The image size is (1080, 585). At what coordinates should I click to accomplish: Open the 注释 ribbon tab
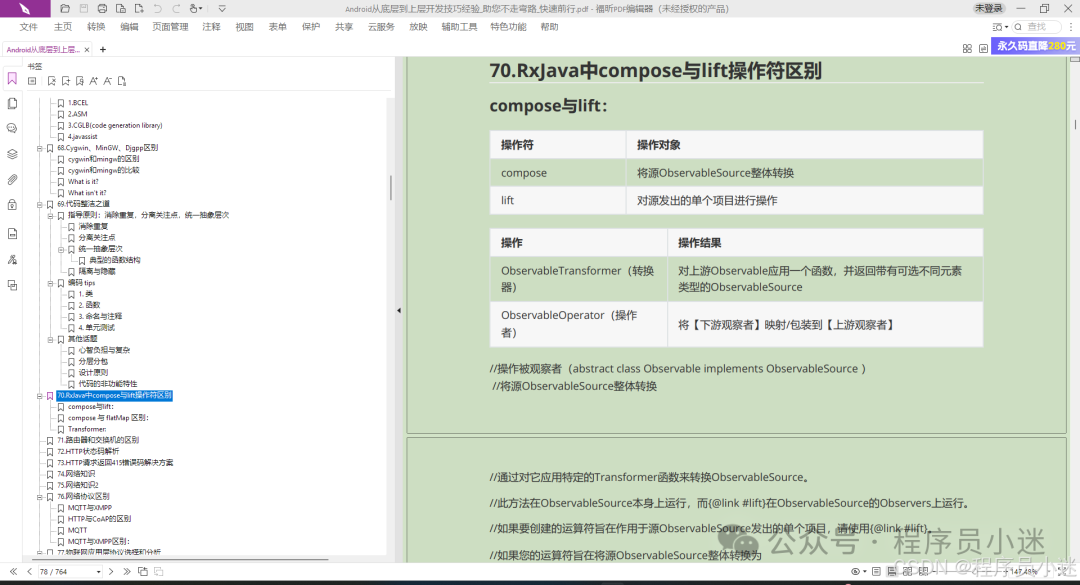(211, 27)
